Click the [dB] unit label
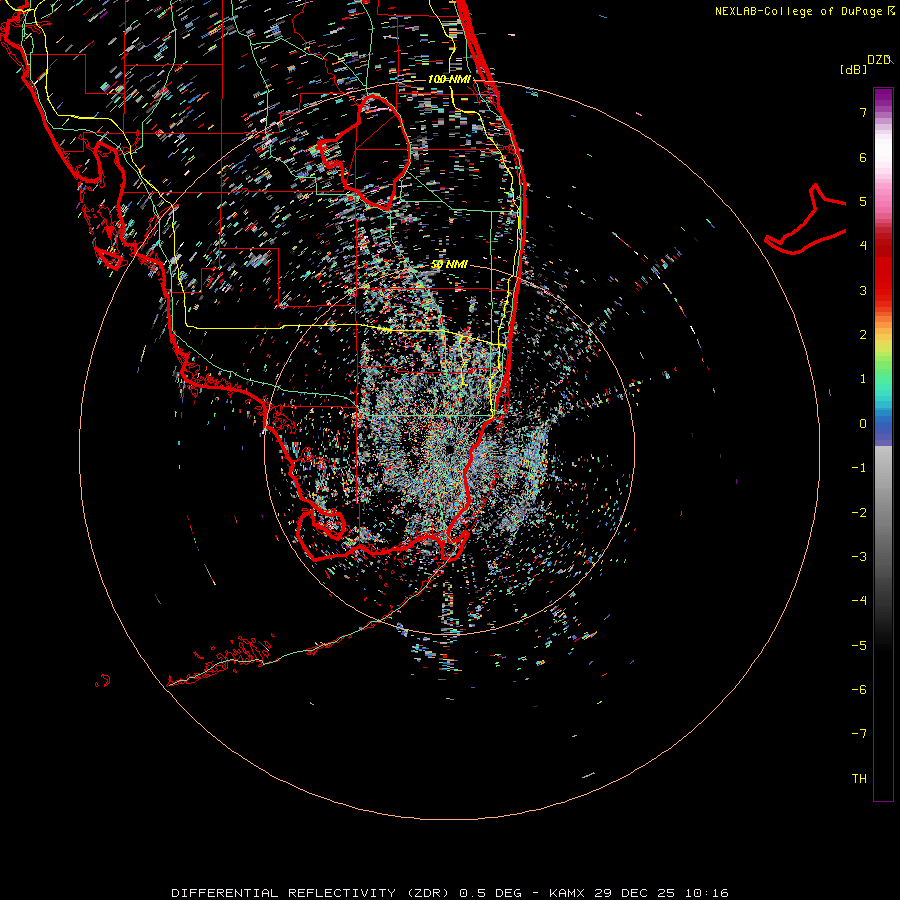The image size is (900, 900). point(854,69)
